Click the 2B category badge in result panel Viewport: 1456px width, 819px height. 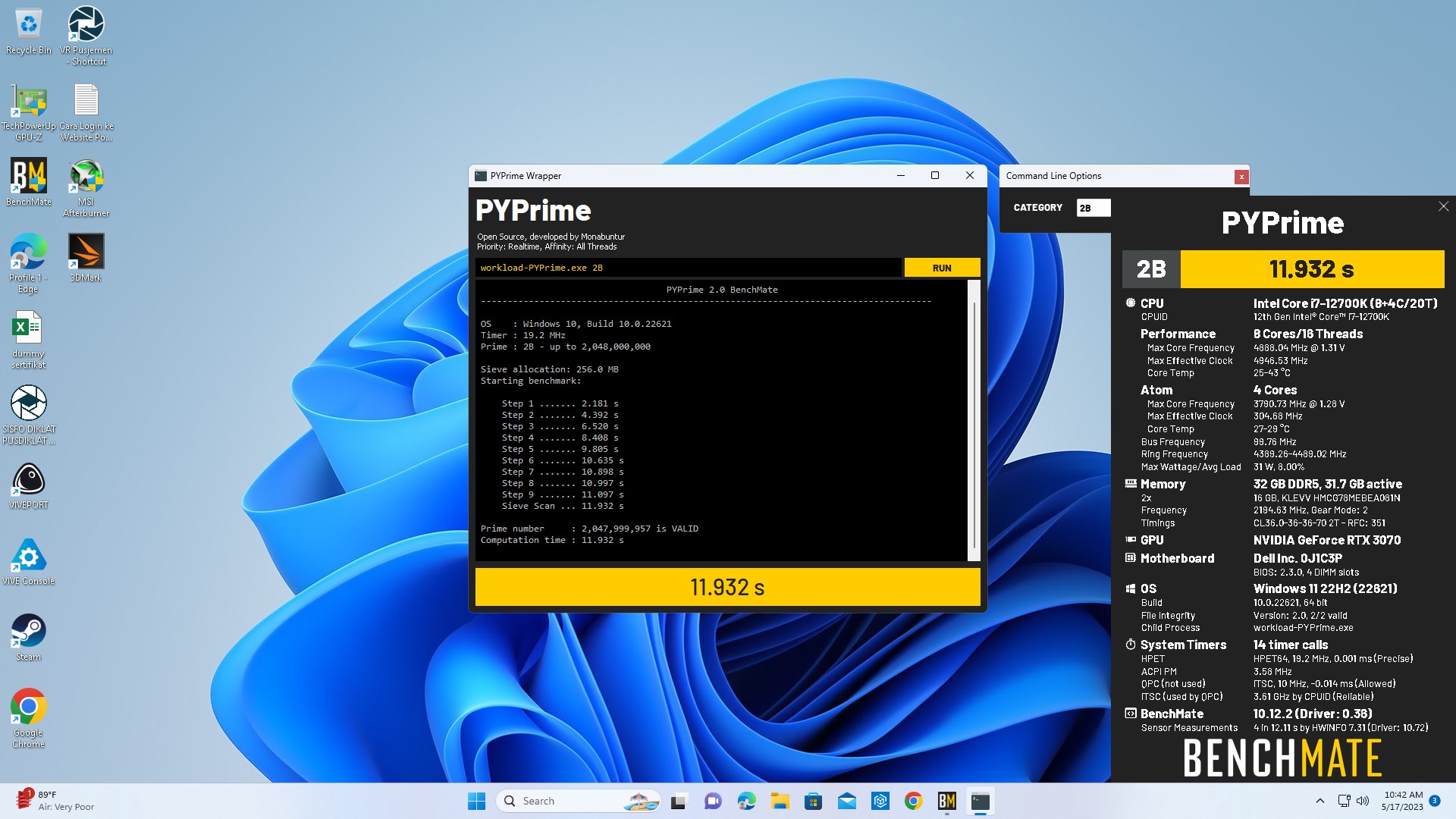pos(1151,269)
